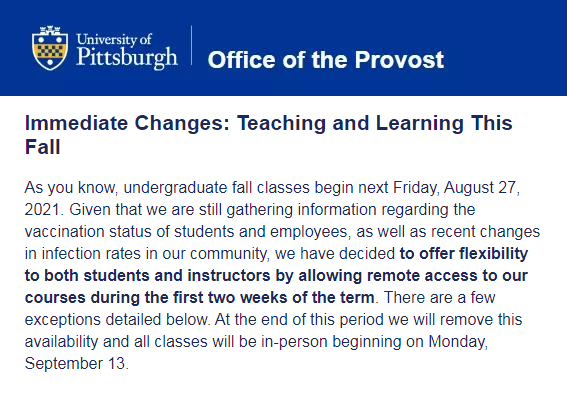Image resolution: width=567 pixels, height=400 pixels.
Task: Click the word 'Pittsburgh' in the logo
Action: [127, 58]
